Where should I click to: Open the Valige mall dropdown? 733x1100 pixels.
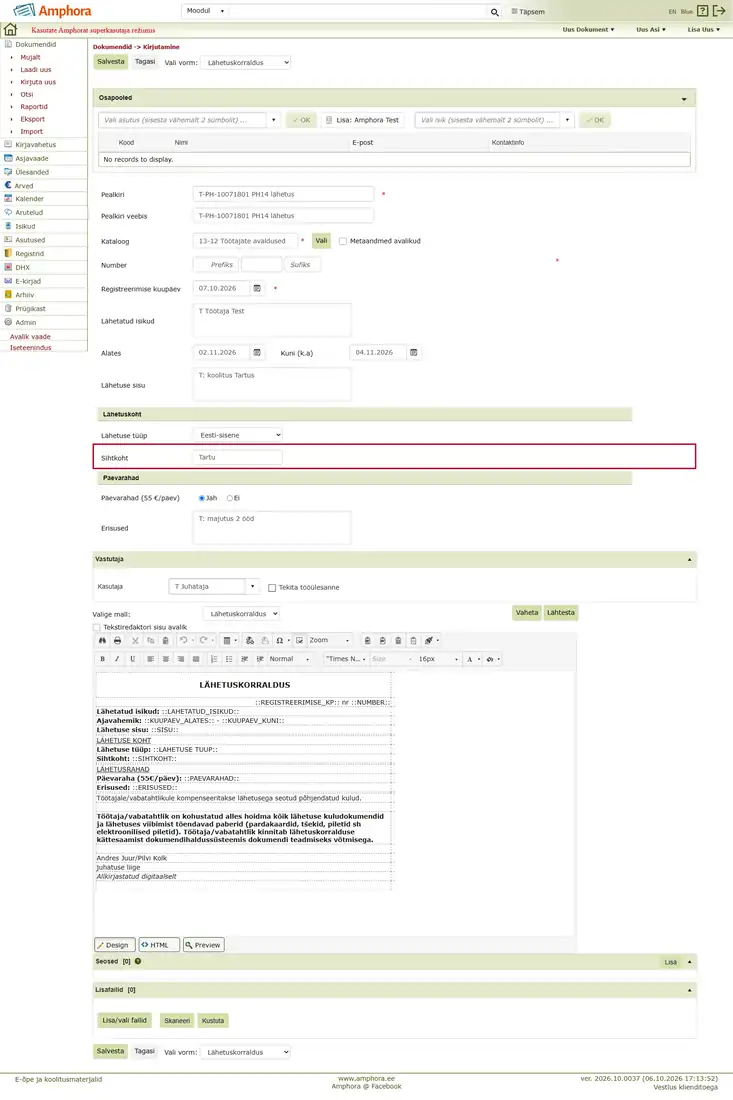[x=242, y=614]
